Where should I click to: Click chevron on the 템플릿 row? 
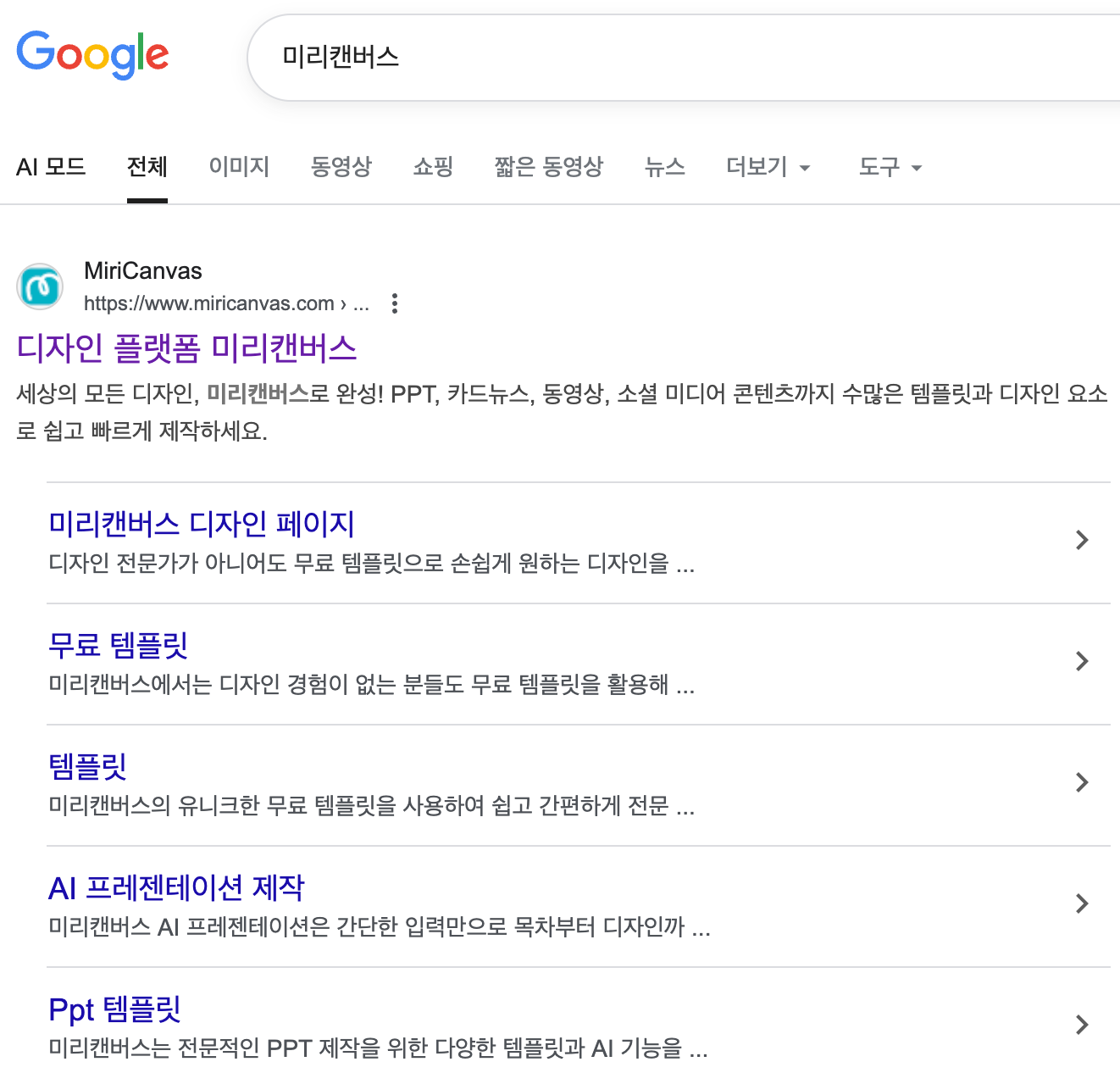click(x=1082, y=782)
